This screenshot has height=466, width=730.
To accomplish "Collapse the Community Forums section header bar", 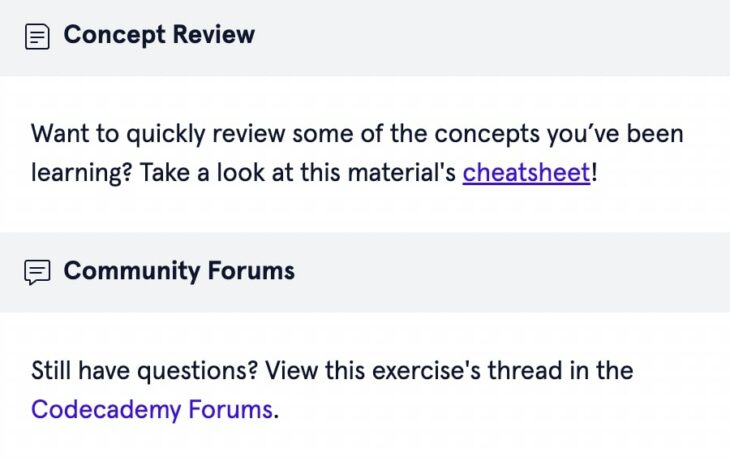I will click(x=500, y=272).
